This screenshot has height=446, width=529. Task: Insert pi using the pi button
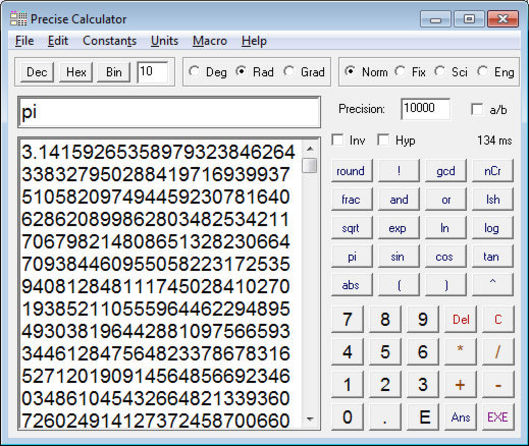point(352,257)
